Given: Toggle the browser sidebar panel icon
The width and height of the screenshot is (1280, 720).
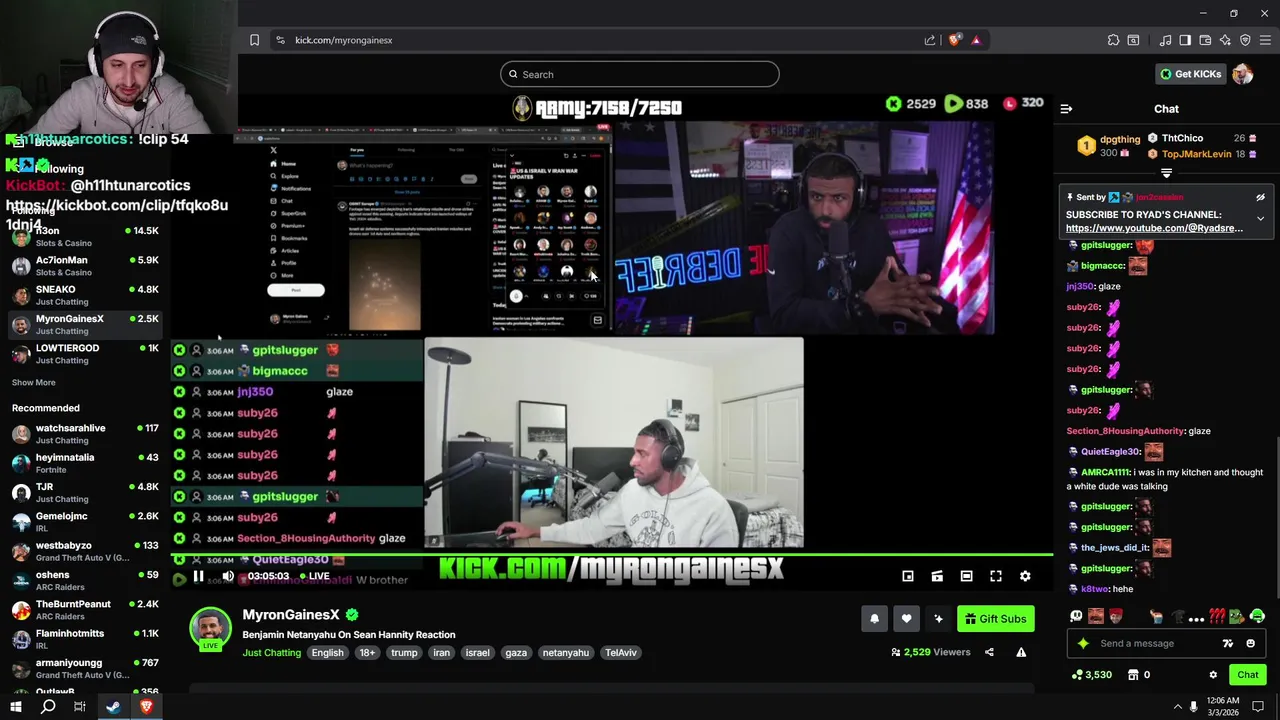Looking at the screenshot, I should click(1185, 40).
